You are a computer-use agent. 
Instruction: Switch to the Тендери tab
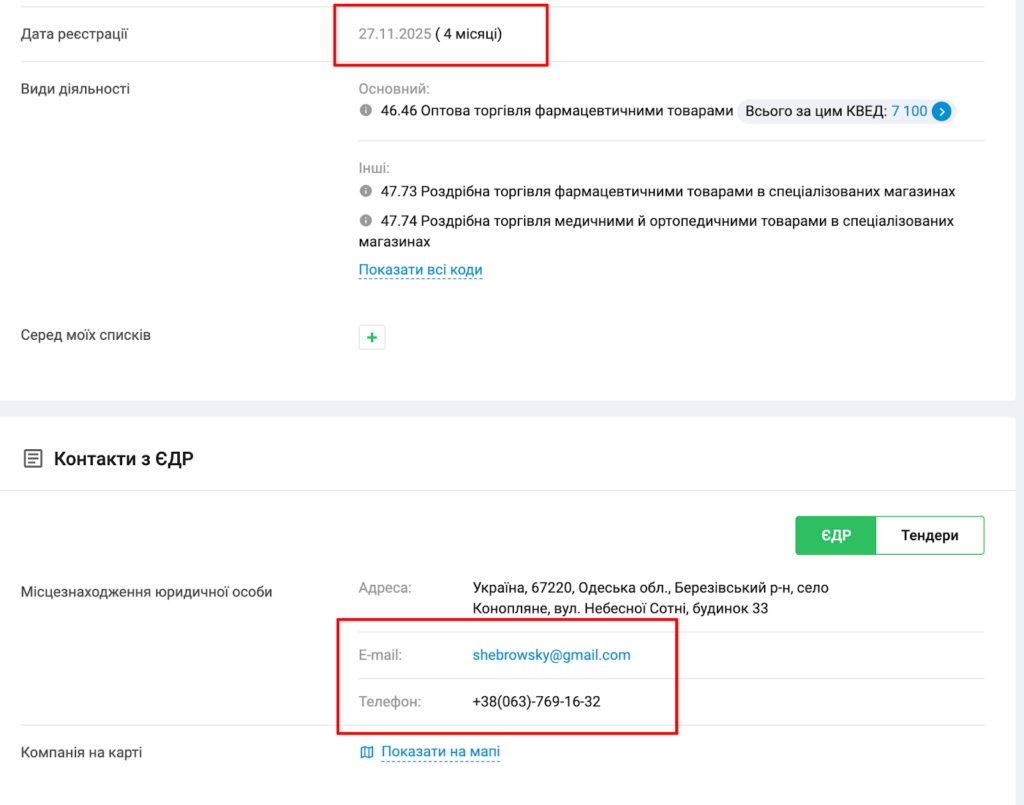929,535
